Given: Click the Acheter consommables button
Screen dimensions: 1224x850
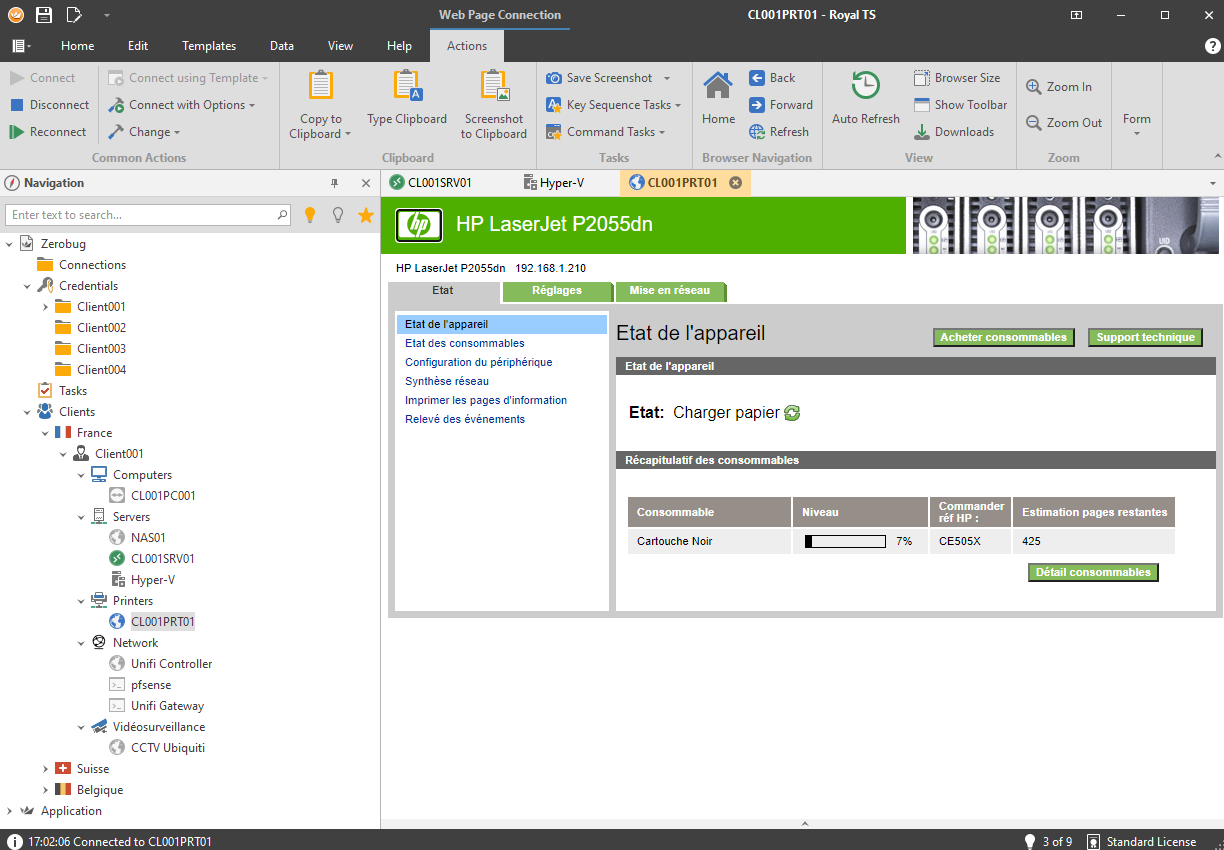Looking at the screenshot, I should pyautogui.click(x=1003, y=338).
